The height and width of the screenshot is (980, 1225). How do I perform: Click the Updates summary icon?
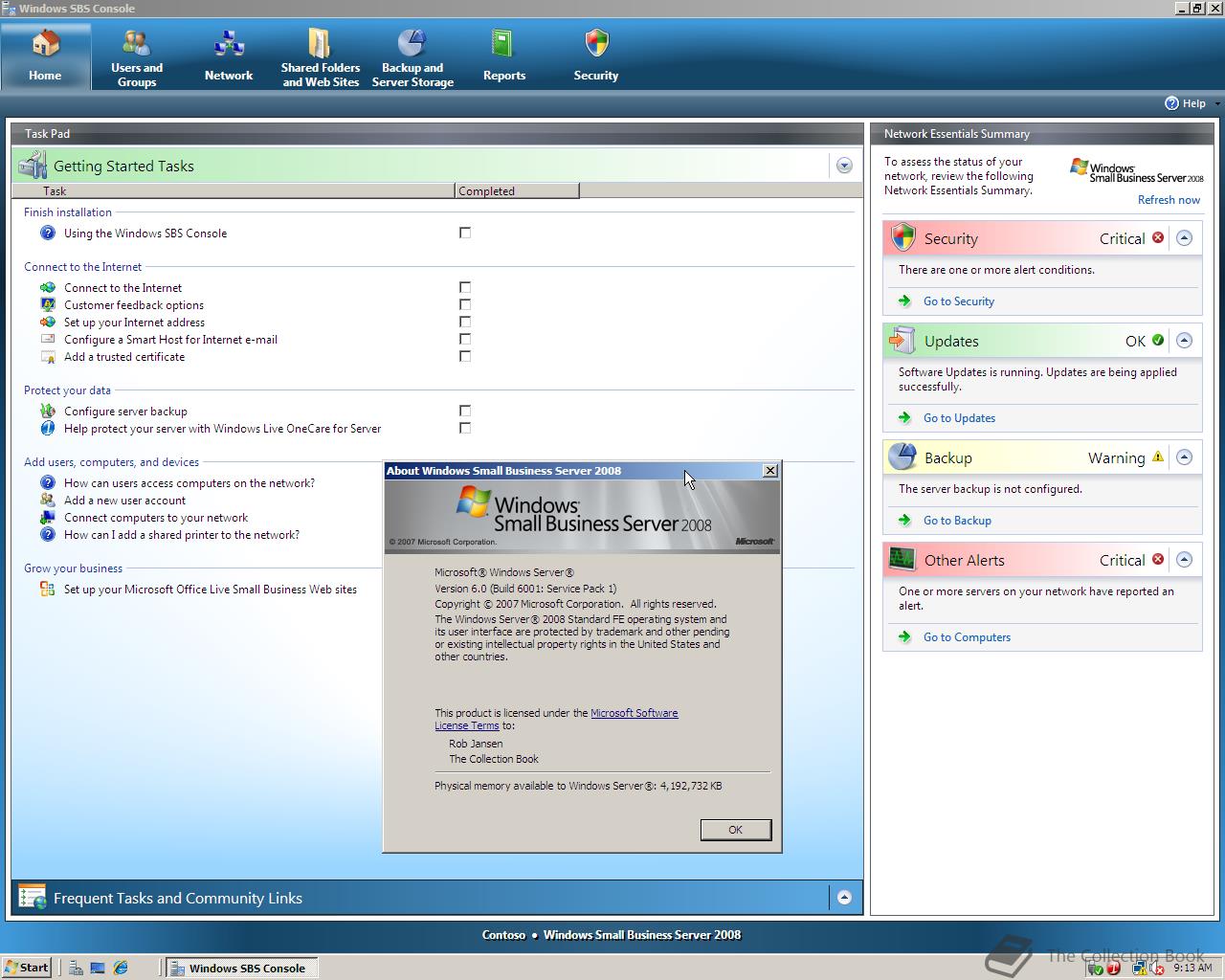pyautogui.click(x=902, y=340)
